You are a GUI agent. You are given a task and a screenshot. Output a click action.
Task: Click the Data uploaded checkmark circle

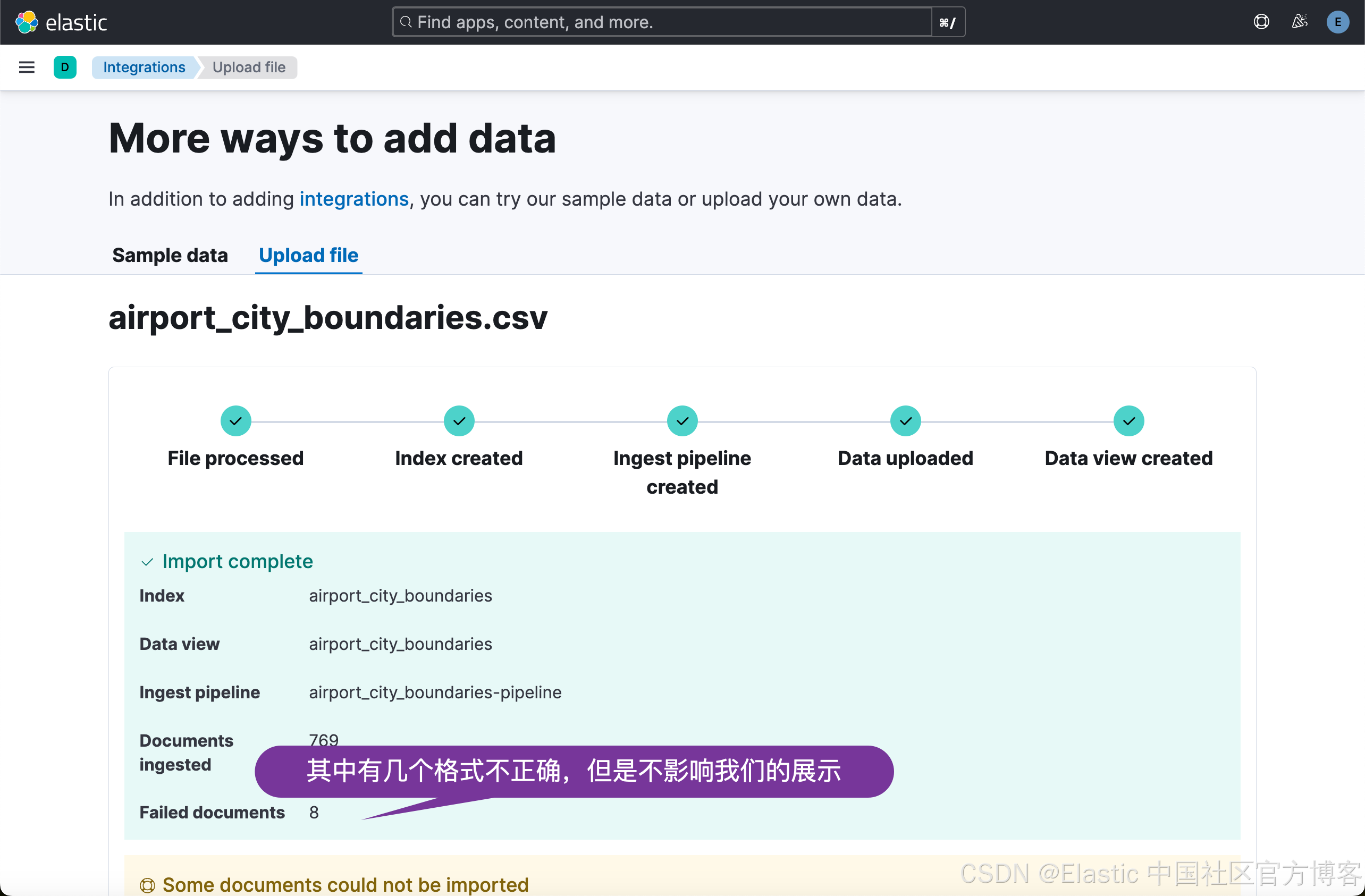[905, 420]
